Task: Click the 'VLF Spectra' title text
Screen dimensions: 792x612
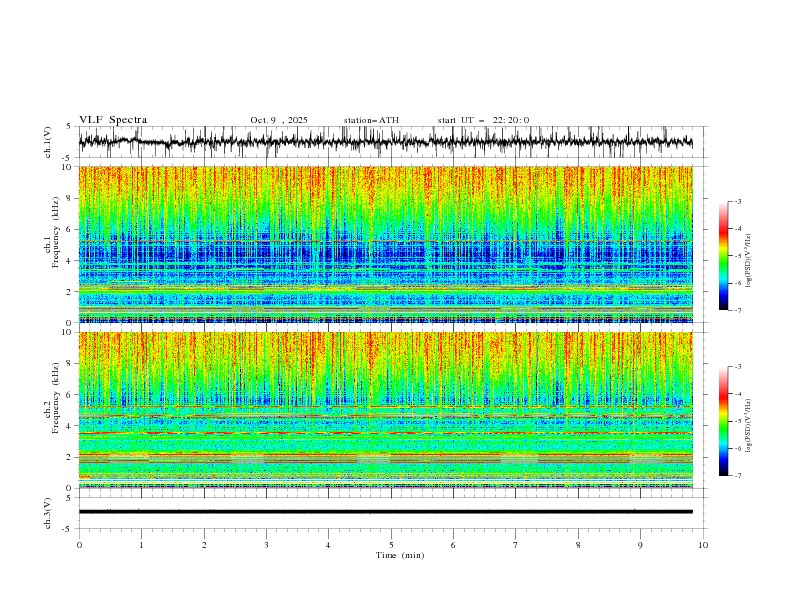Action: (113, 120)
